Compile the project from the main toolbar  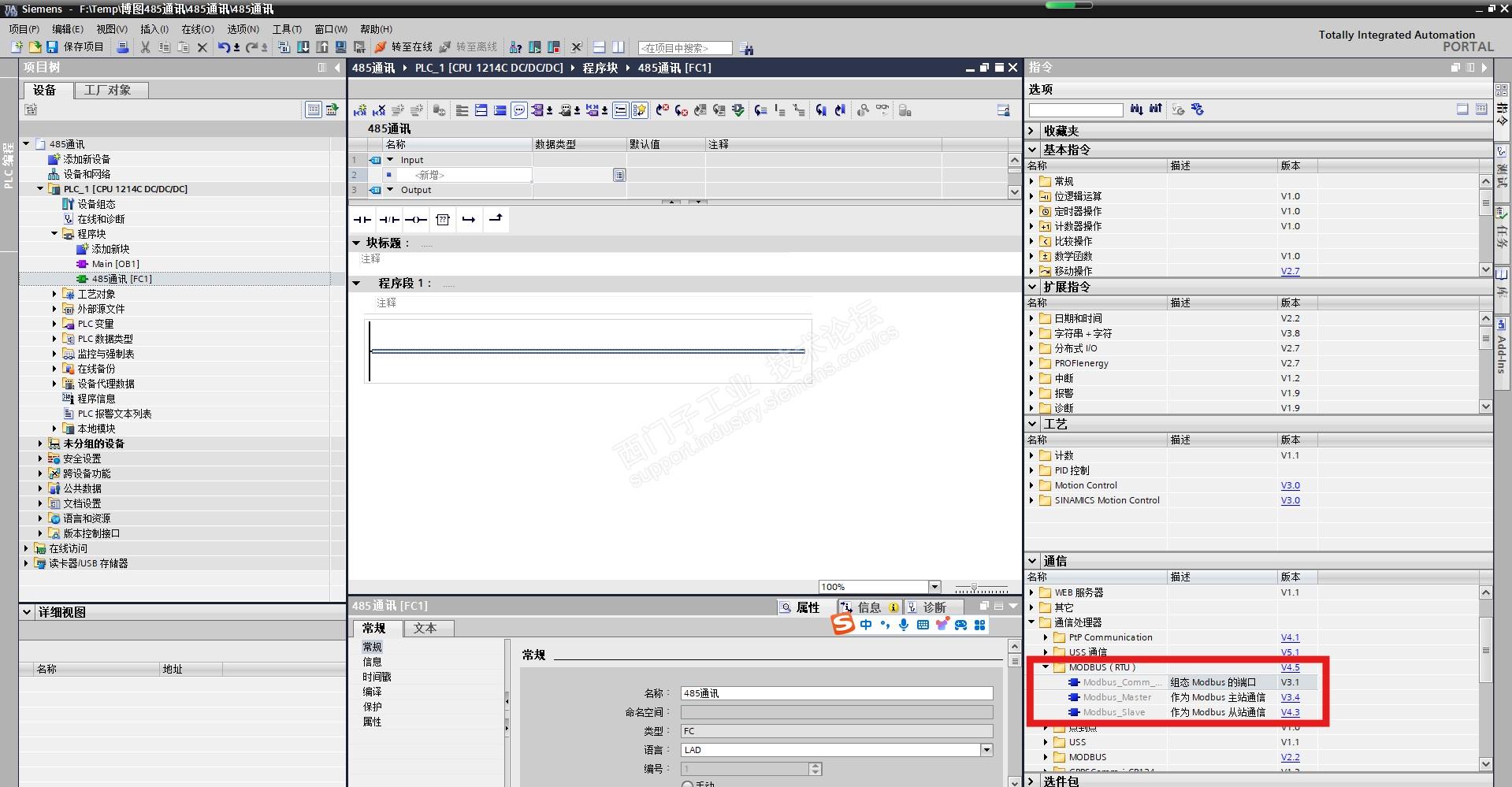[284, 47]
